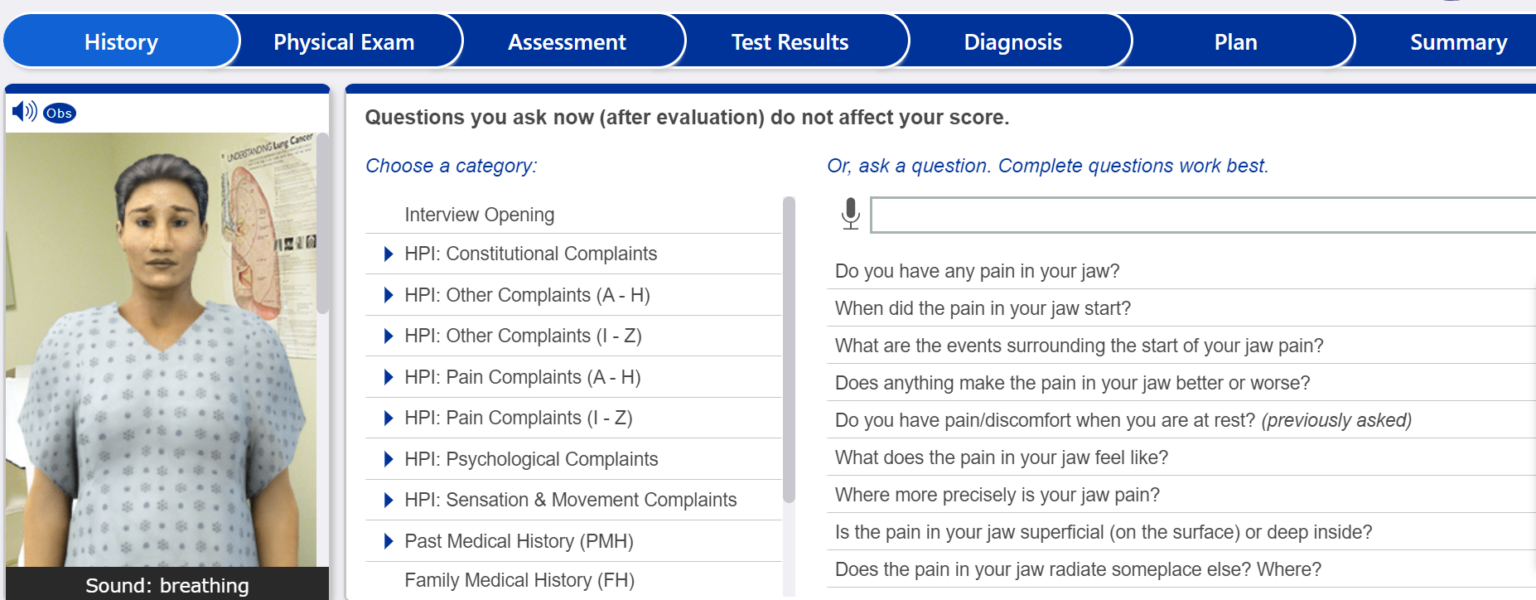This screenshot has height=600, width=1536.
Task: Switch to the Physical Exam tab
Action: pyautogui.click(x=343, y=42)
